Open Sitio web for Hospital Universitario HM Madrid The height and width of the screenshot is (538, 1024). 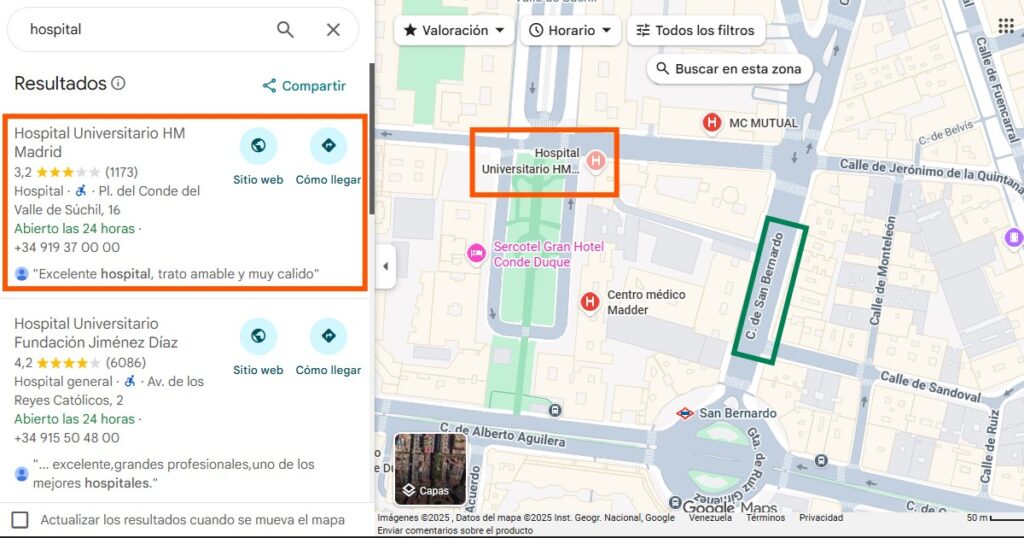pyautogui.click(x=258, y=147)
